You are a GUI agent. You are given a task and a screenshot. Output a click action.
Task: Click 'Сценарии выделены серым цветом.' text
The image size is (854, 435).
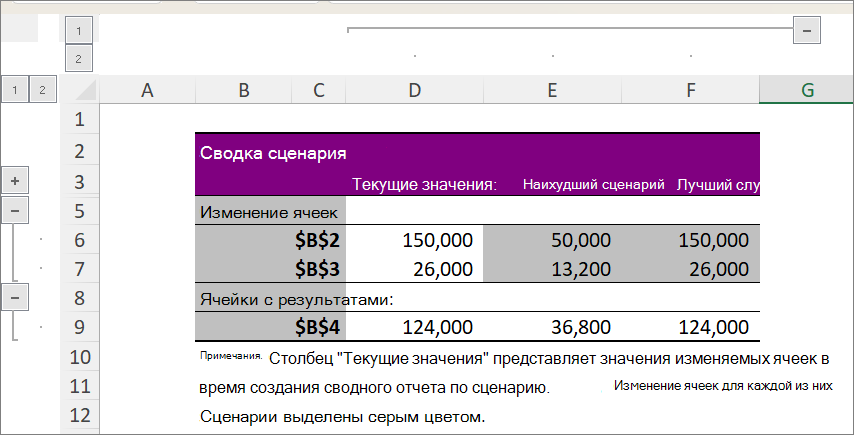click(342, 417)
